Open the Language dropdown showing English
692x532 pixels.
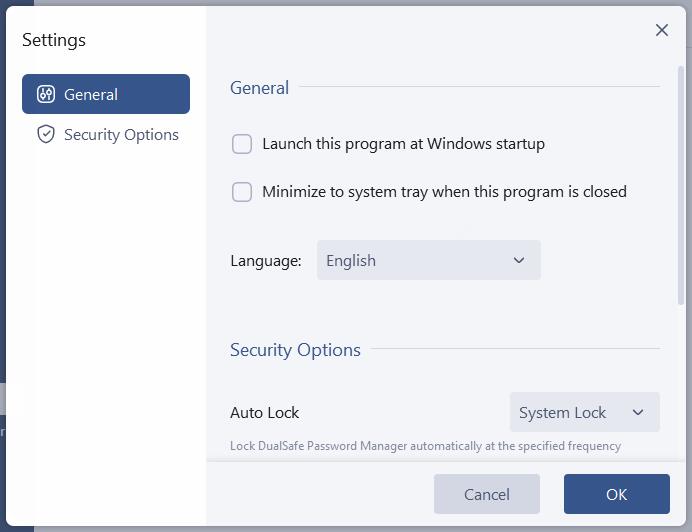click(428, 260)
